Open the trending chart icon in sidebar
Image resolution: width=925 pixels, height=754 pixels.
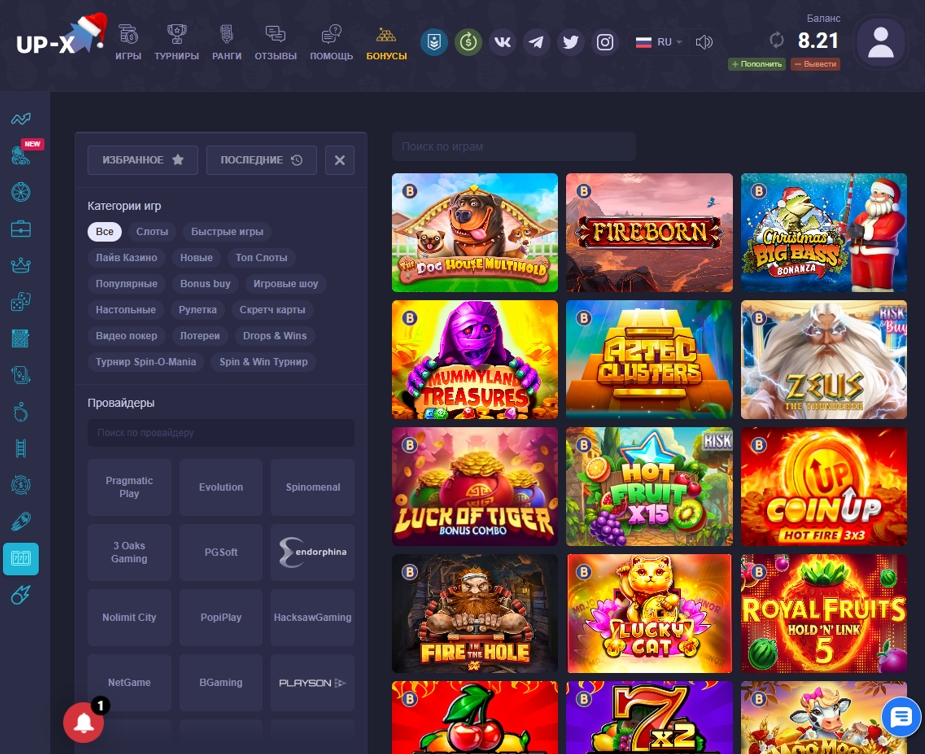coord(21,119)
